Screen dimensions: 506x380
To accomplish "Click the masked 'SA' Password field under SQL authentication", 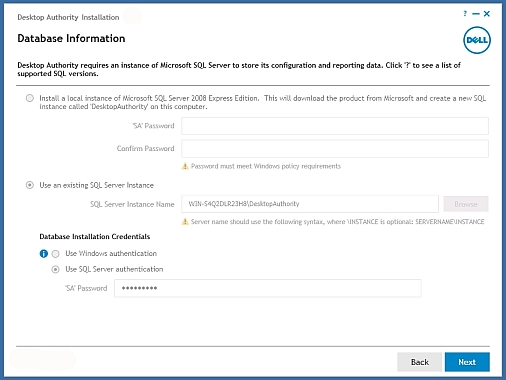I will 268,288.
